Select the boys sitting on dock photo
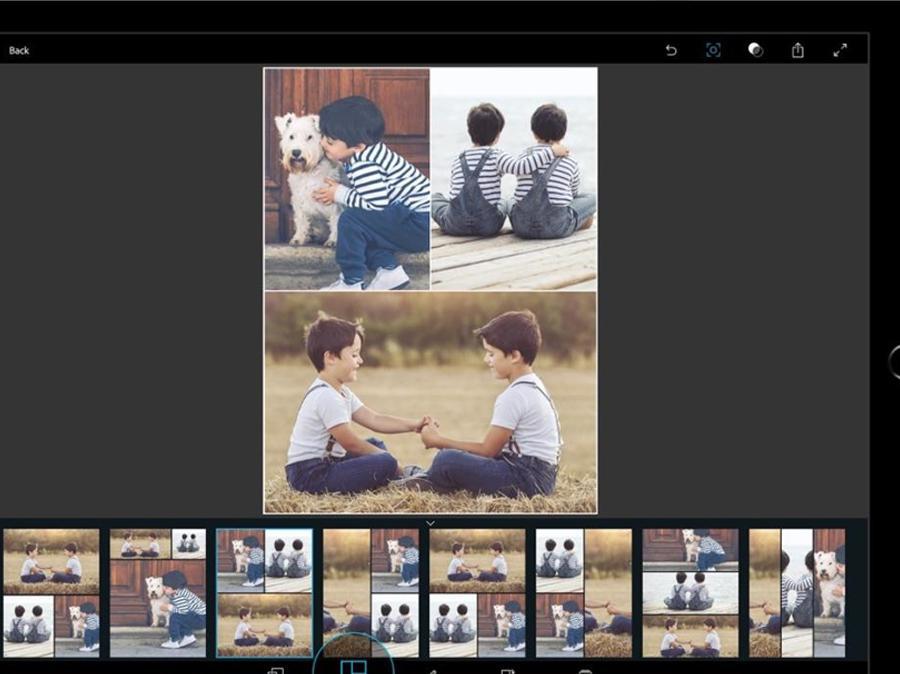Image resolution: width=900 pixels, height=674 pixels. click(514, 179)
